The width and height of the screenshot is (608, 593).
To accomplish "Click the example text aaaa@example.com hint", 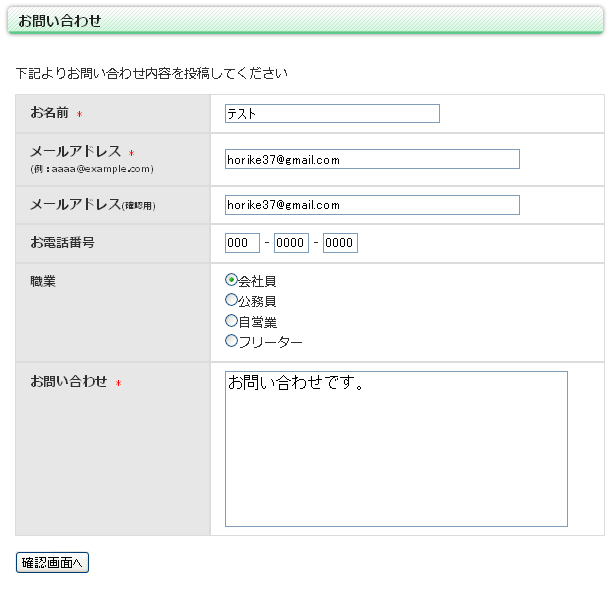I will (92, 169).
